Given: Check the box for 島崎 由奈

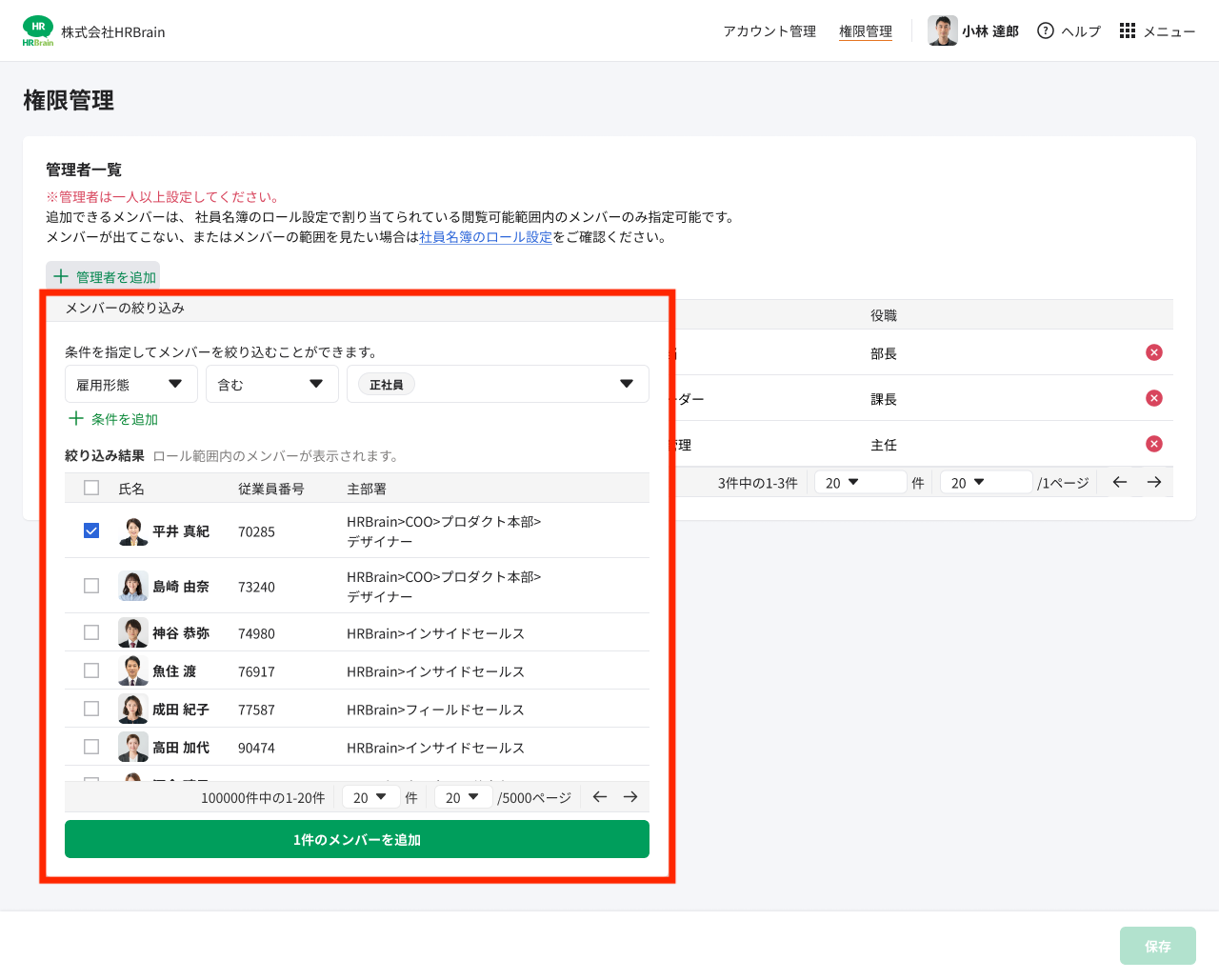Looking at the screenshot, I should click(x=90, y=586).
